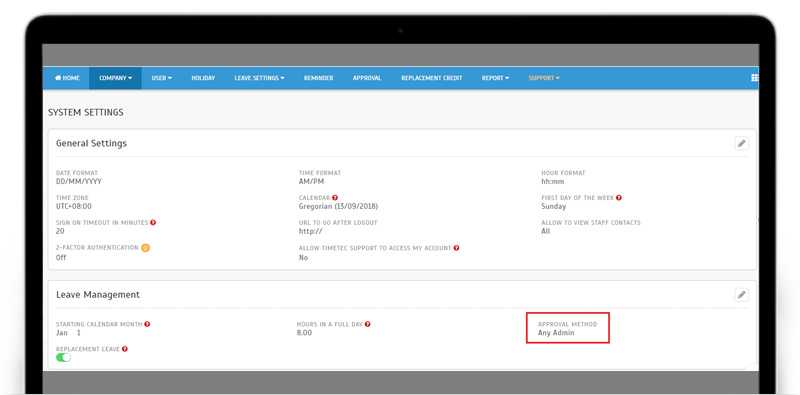Click the hh:mm hour format value
Screen dimensions: 800x395
[553, 182]
